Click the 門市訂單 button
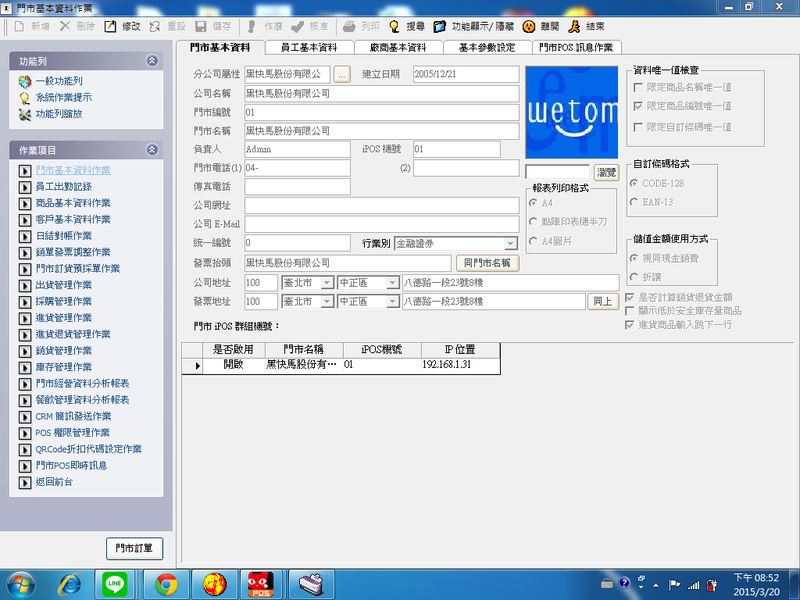This screenshot has height=600, width=800. pos(135,548)
